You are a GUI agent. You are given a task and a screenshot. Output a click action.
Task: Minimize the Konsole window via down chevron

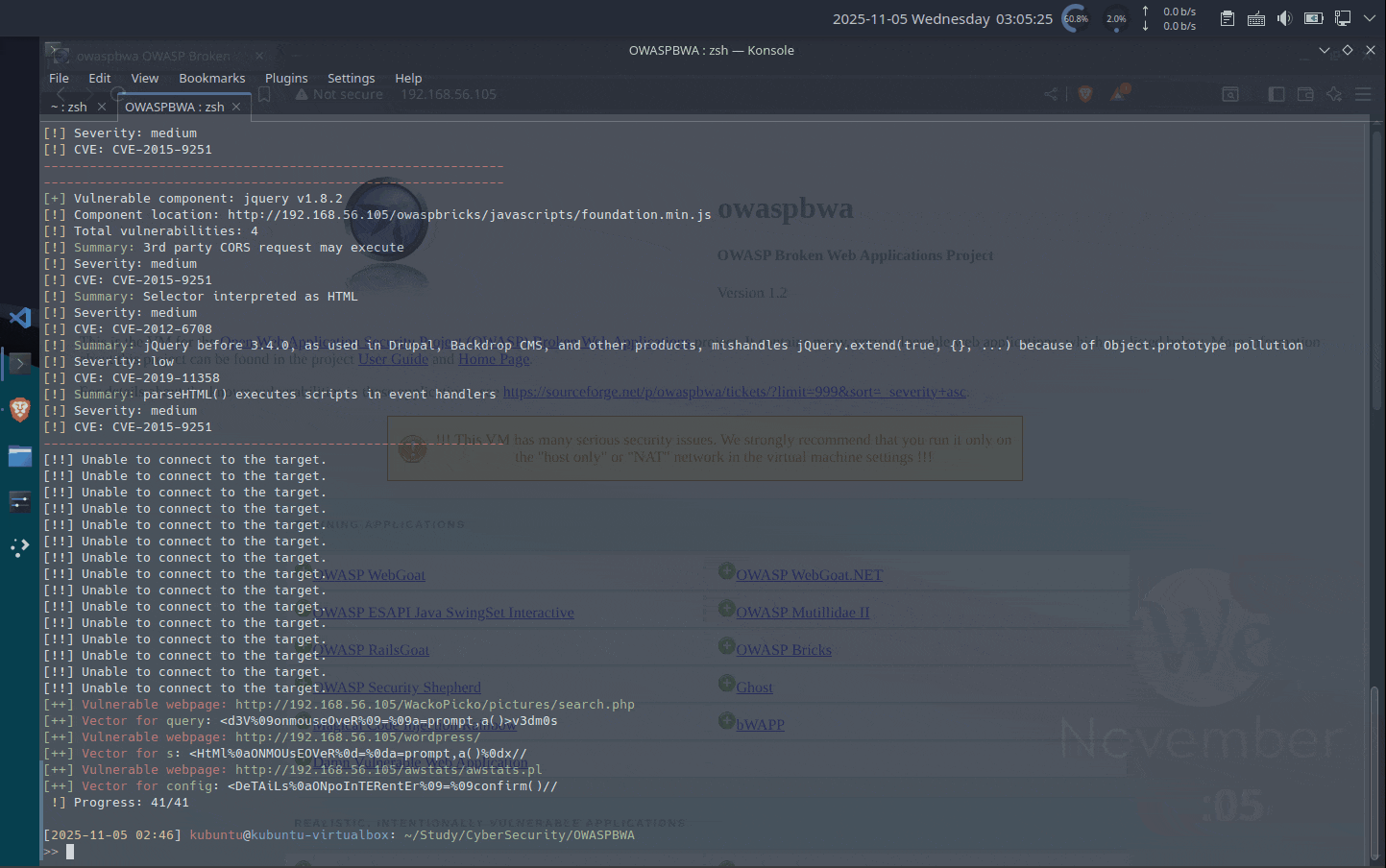click(1325, 50)
